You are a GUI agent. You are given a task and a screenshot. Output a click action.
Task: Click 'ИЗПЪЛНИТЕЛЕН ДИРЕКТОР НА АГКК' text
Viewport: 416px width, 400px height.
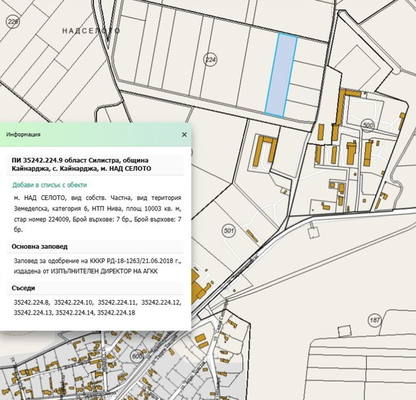104,271
